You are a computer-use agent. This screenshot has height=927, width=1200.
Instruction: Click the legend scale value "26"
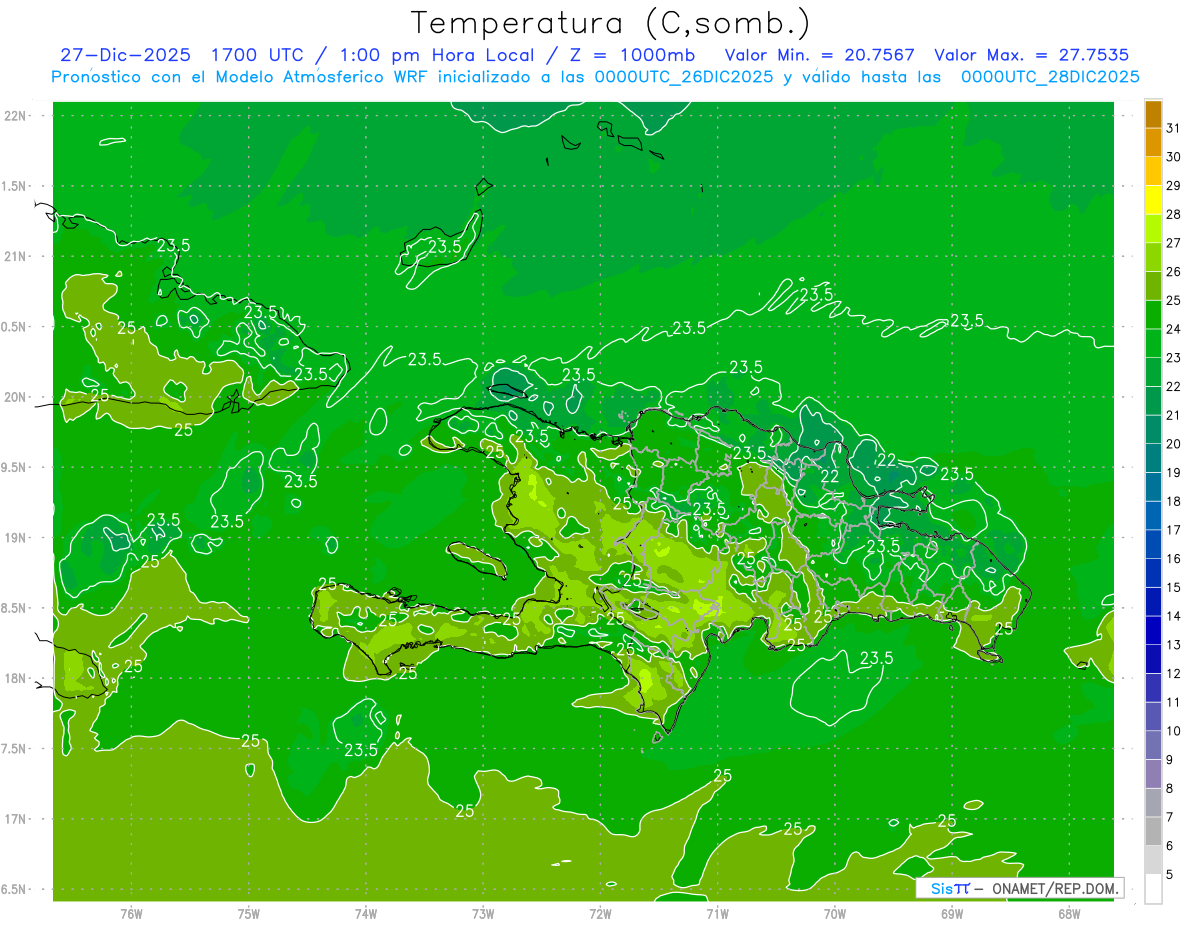pos(1174,272)
